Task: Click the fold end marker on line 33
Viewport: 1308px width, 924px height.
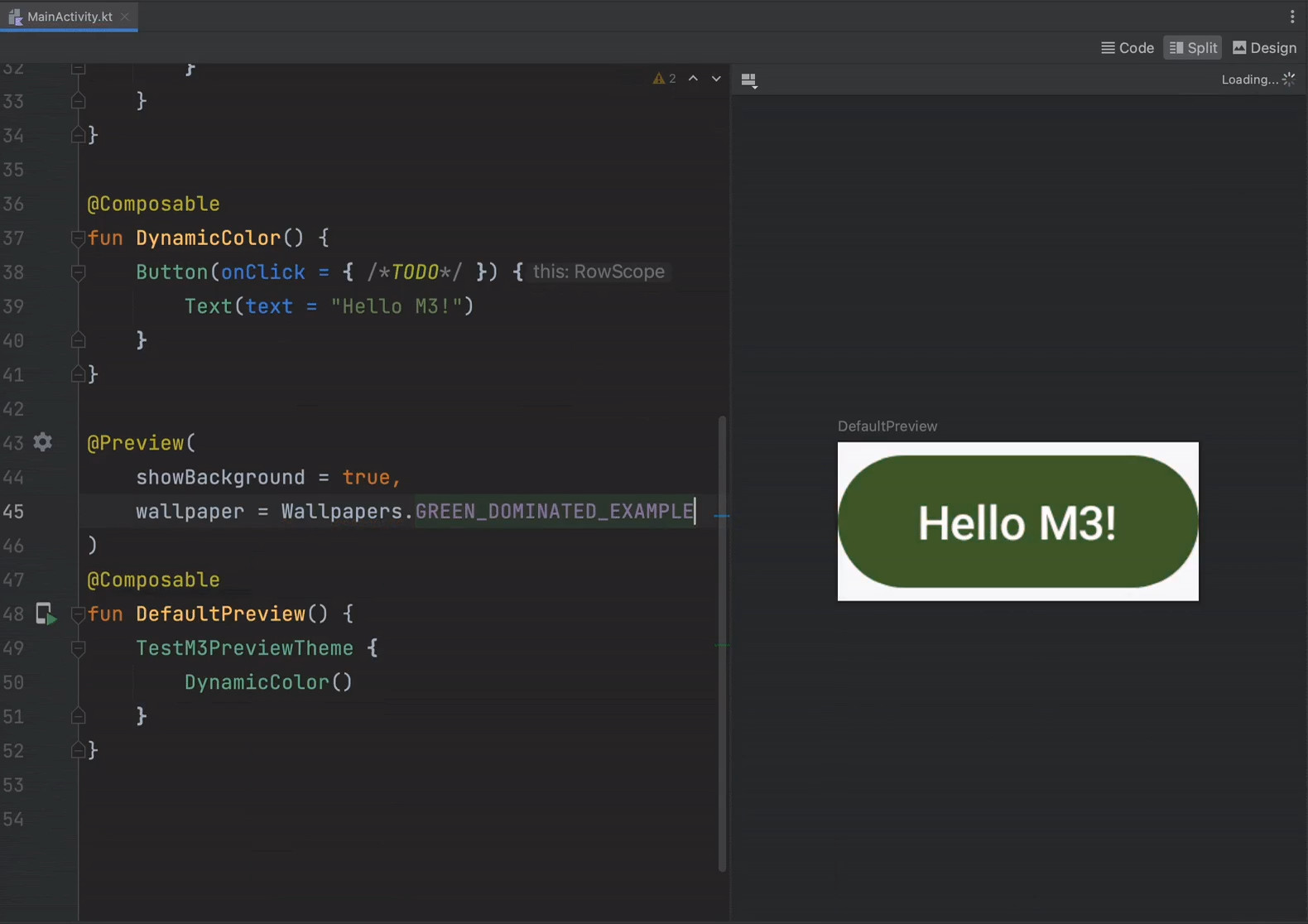Action: 78,101
